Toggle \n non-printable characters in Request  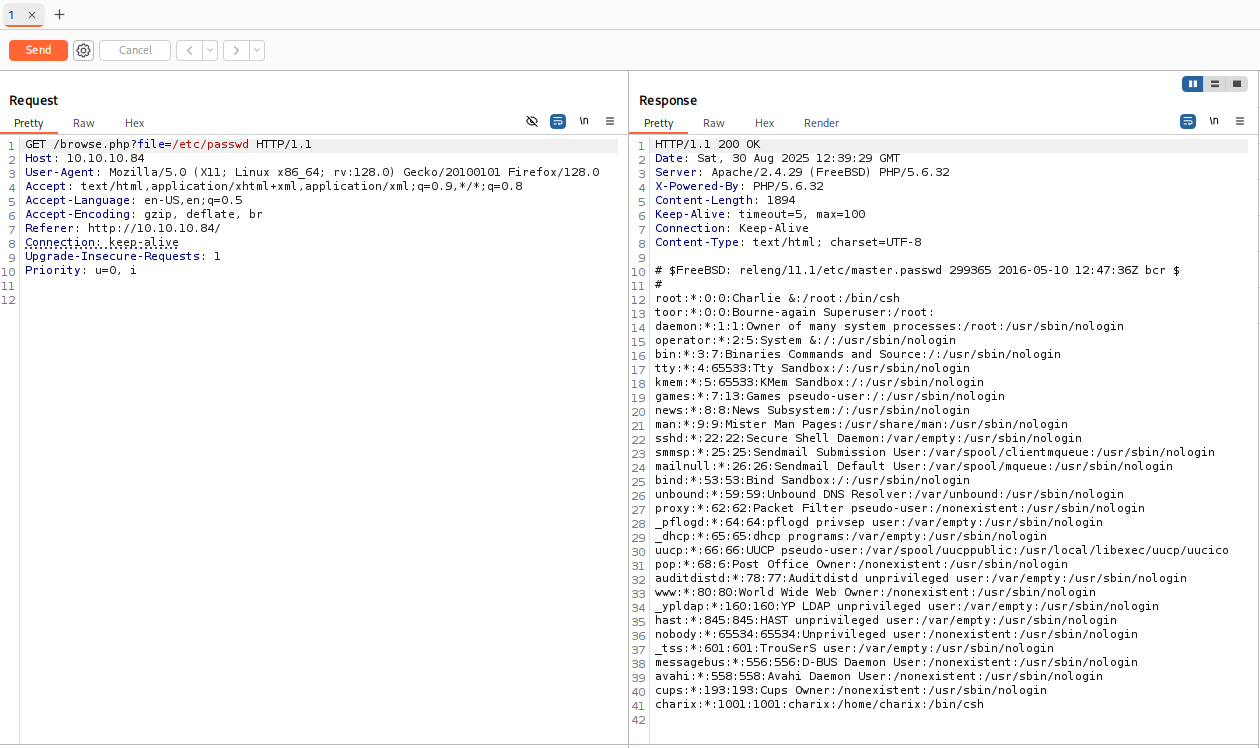coord(584,121)
